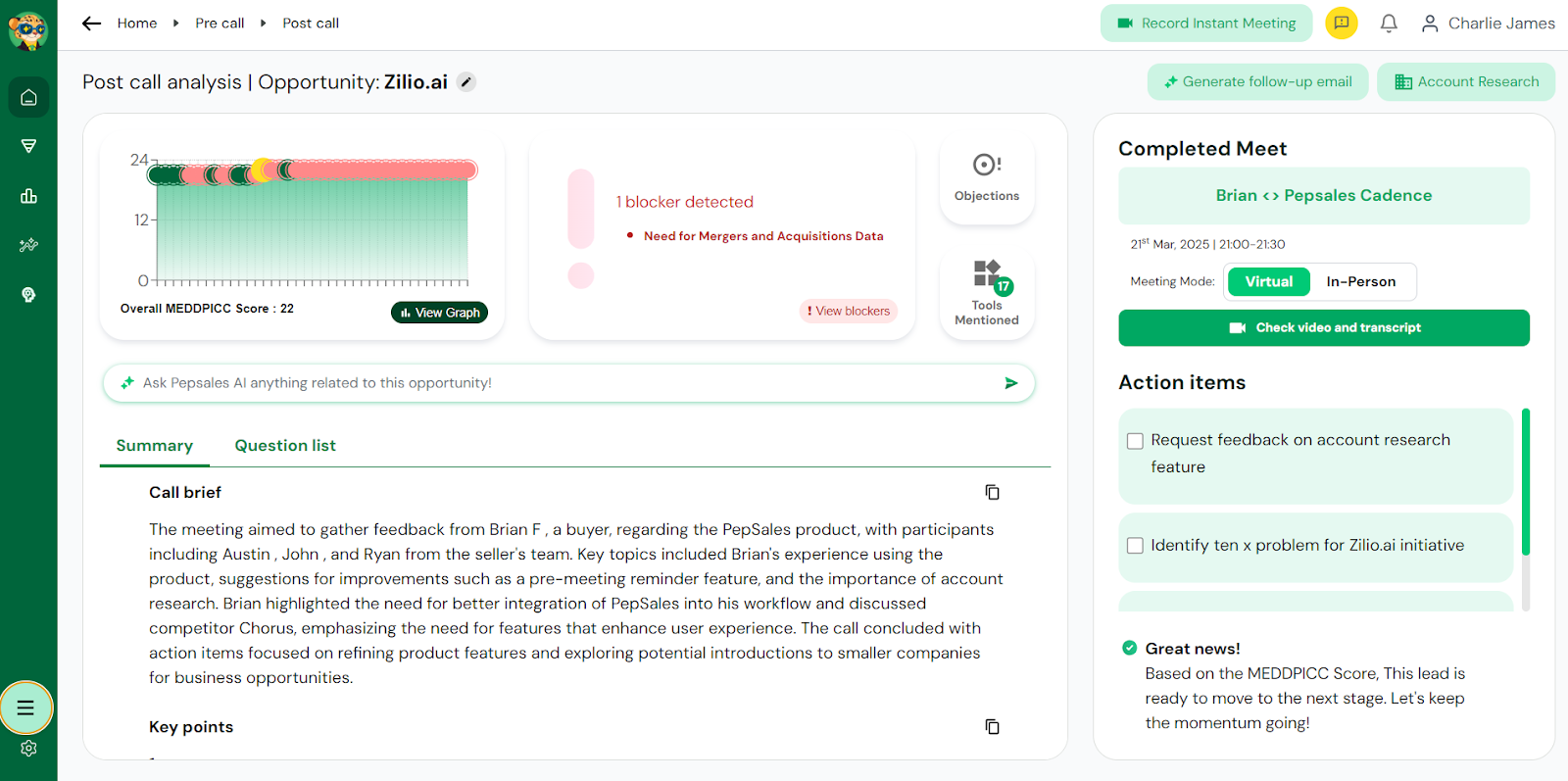Screen dimensions: 1568x781
Task: Open the Charlie James user profile
Action: coord(1488,24)
